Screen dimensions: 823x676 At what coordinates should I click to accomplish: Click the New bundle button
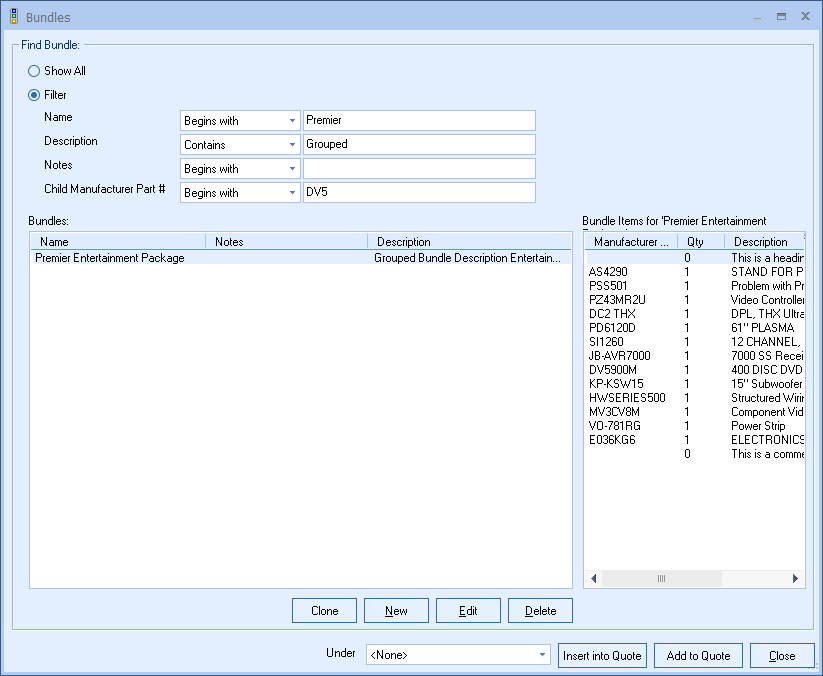396,611
